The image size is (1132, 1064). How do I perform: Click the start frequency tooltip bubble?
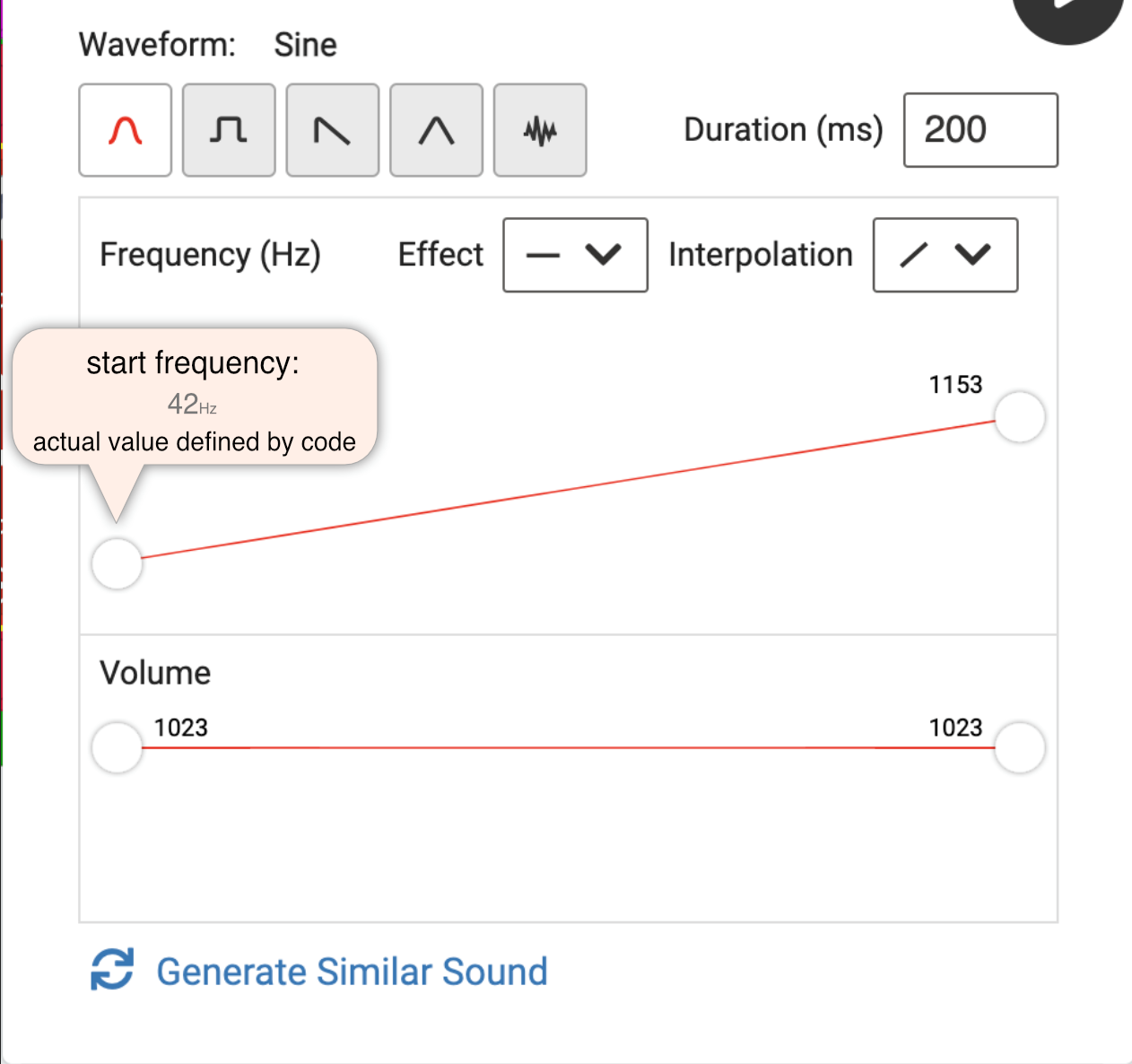pyautogui.click(x=195, y=397)
